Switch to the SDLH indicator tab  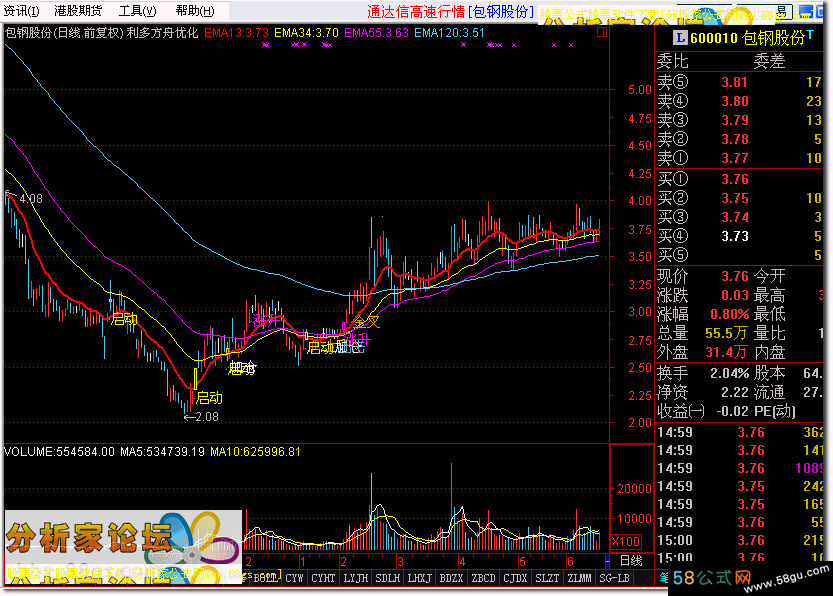(x=387, y=578)
